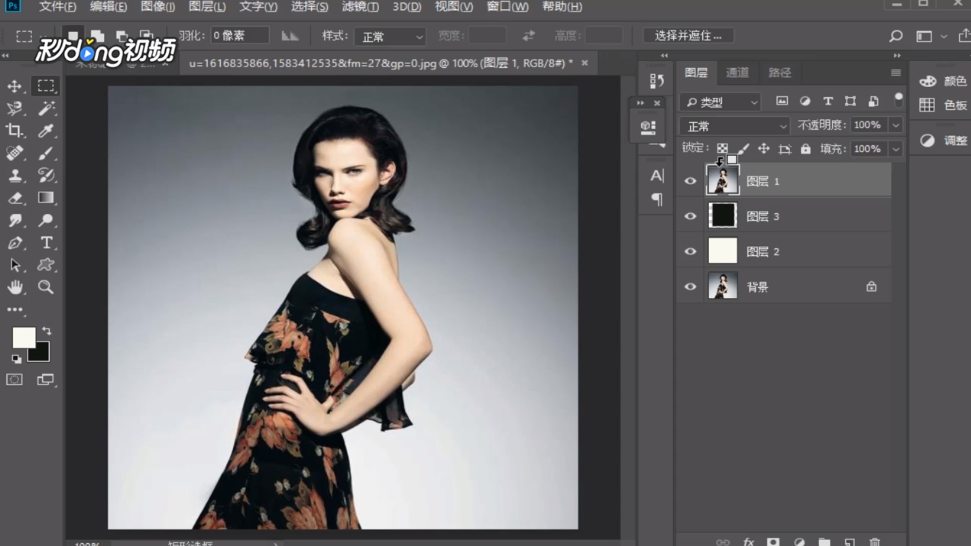This screenshot has height=546, width=971.
Task: Select the Gradient tool
Action: tap(45, 198)
